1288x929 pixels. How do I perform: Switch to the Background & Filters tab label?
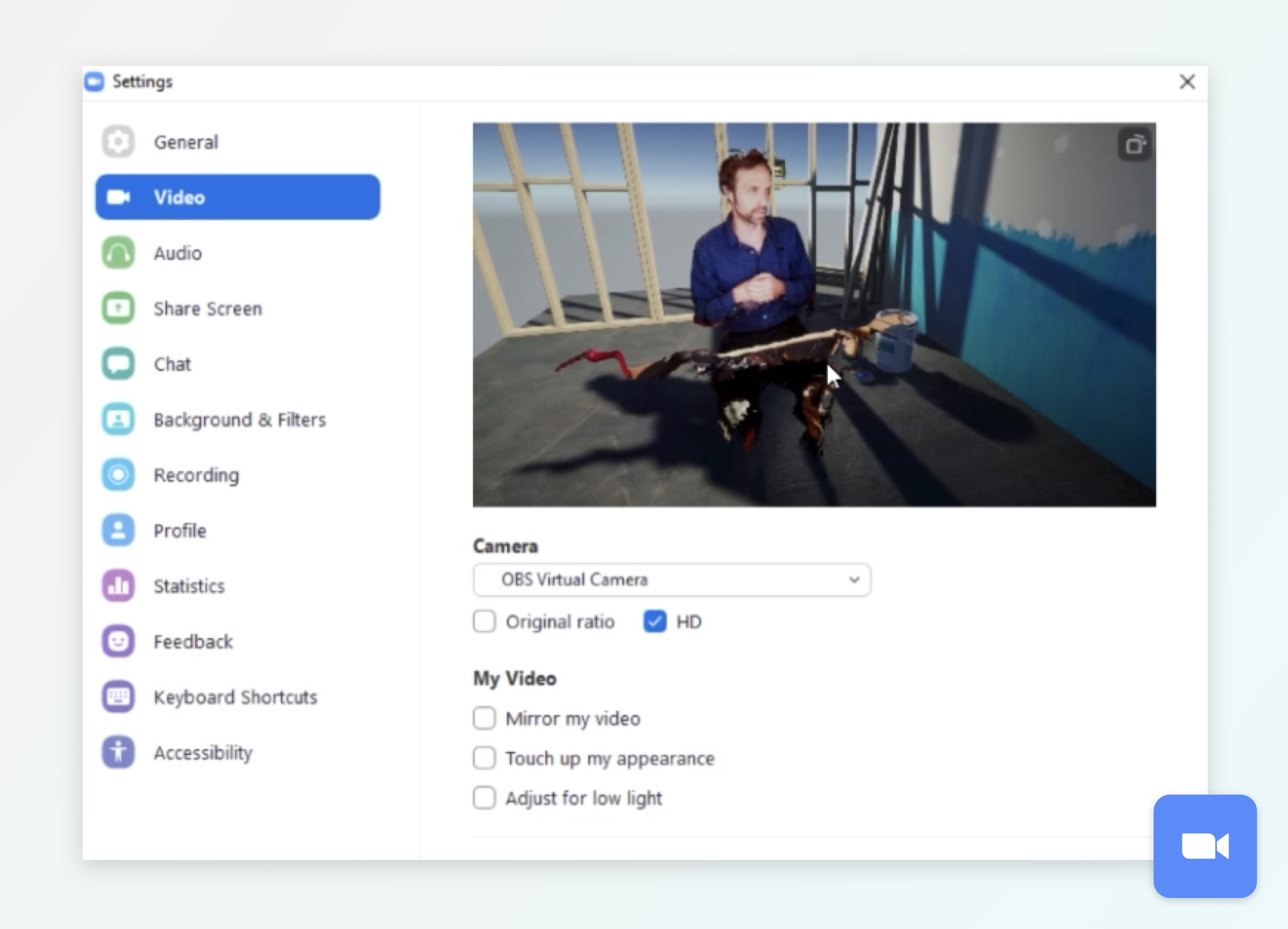(240, 420)
